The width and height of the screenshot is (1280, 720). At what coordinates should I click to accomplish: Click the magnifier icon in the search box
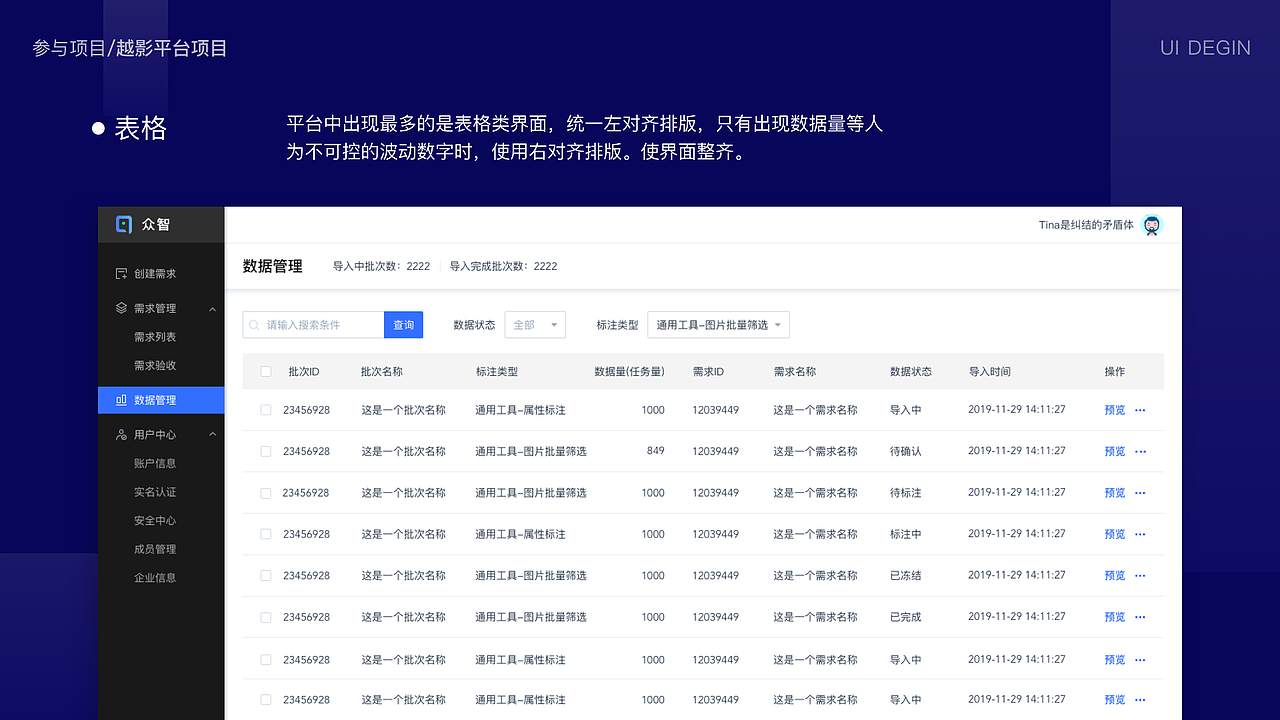point(254,324)
